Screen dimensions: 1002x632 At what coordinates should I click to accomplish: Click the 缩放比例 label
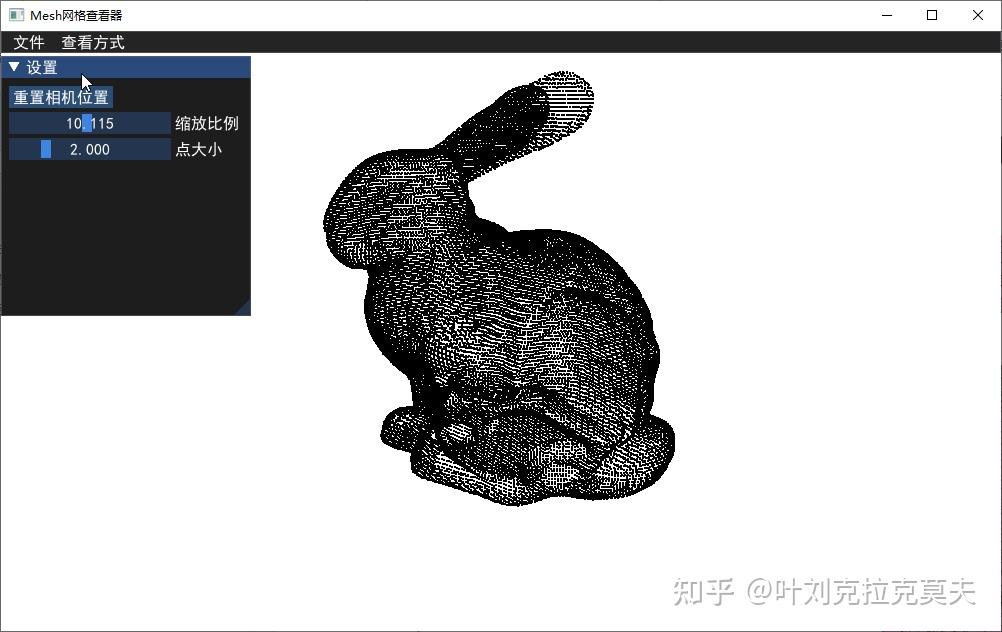207,124
